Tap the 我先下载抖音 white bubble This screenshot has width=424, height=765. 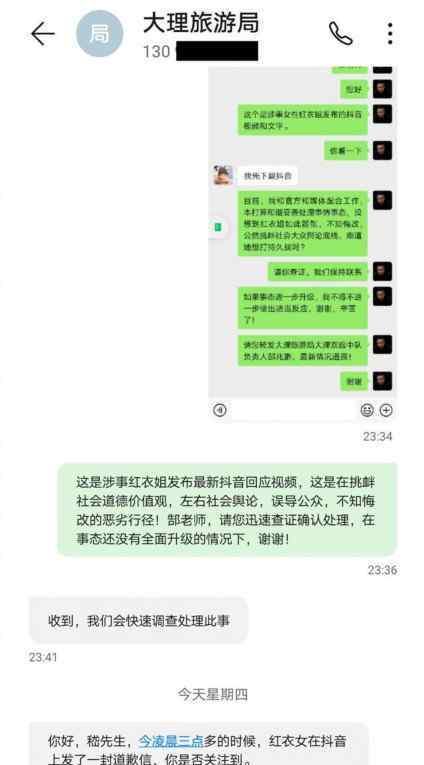267,176
